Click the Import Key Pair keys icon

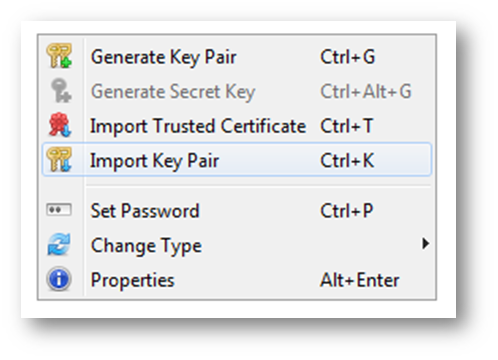pos(59,159)
